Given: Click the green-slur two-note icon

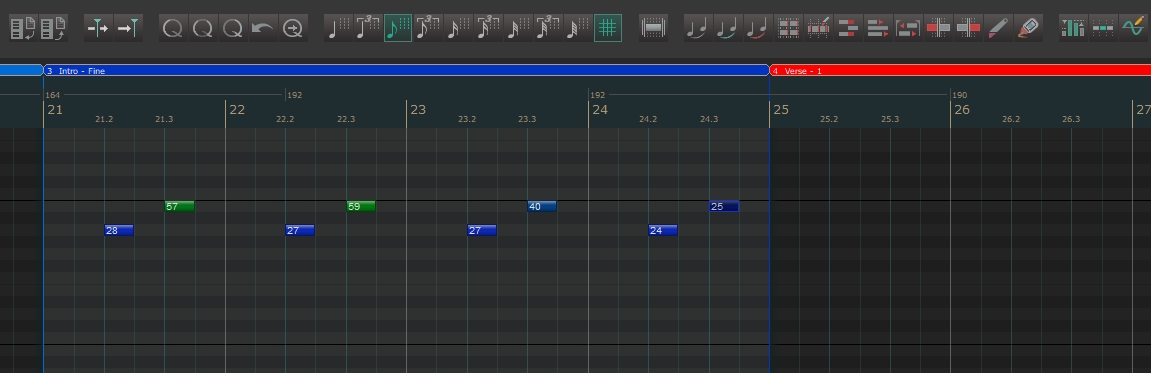Looking at the screenshot, I should [728, 29].
